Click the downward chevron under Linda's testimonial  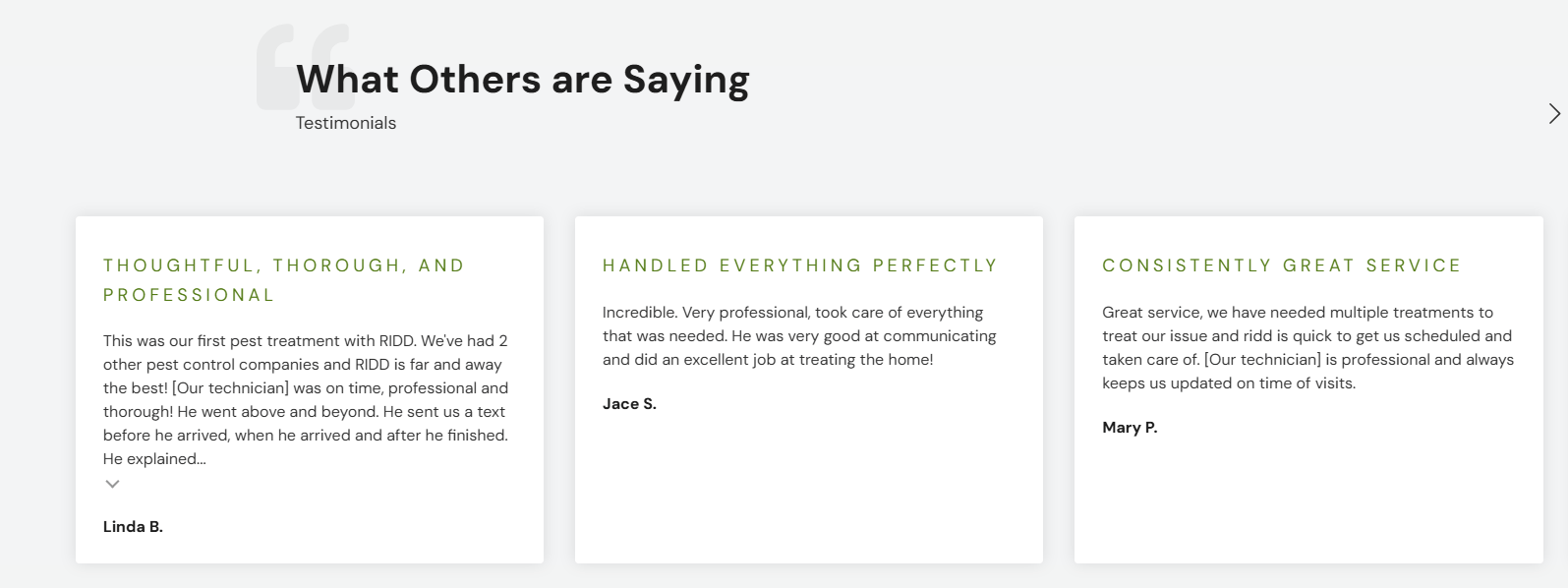click(112, 483)
